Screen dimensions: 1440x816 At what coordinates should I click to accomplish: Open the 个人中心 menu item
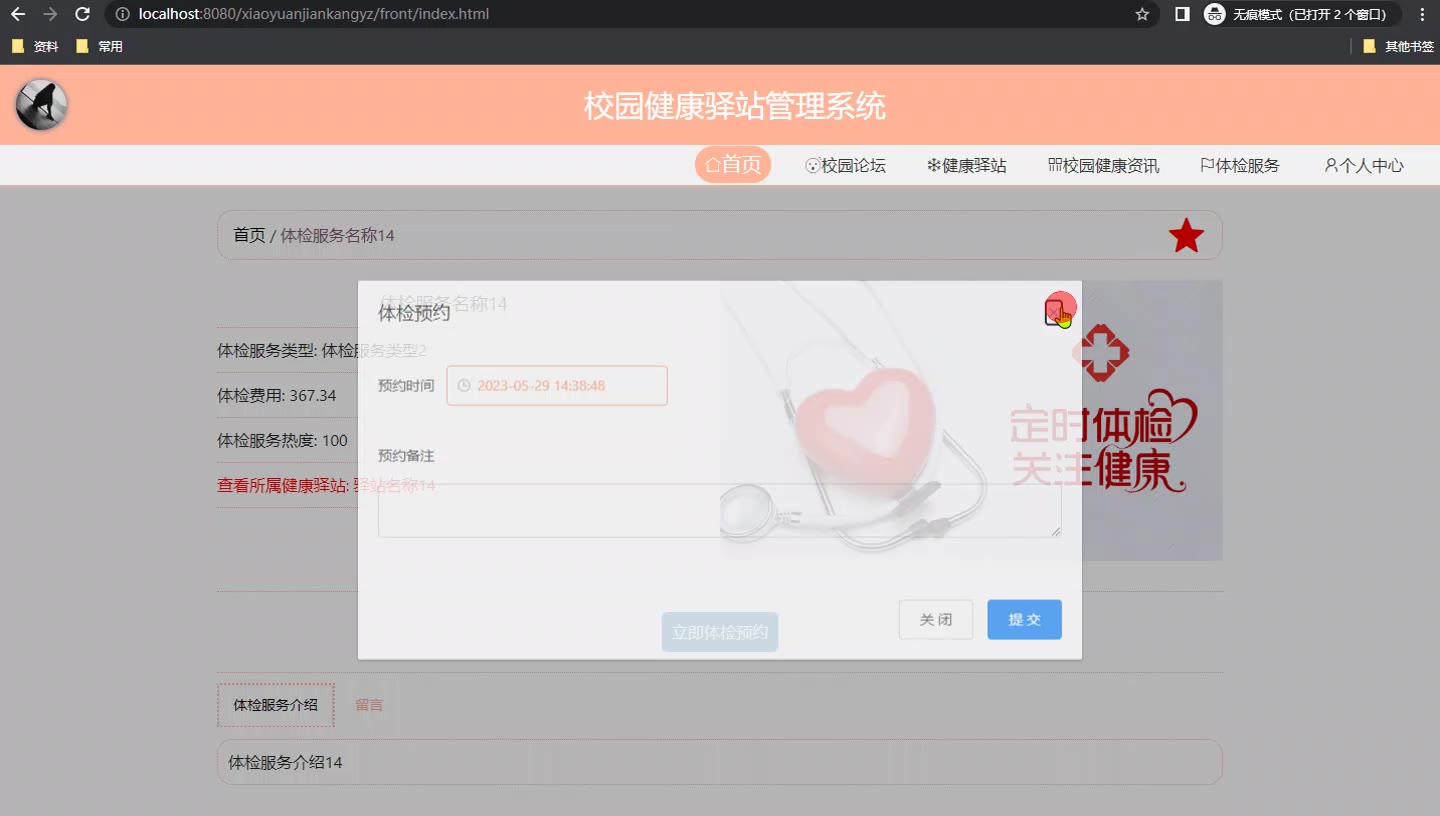point(1364,166)
